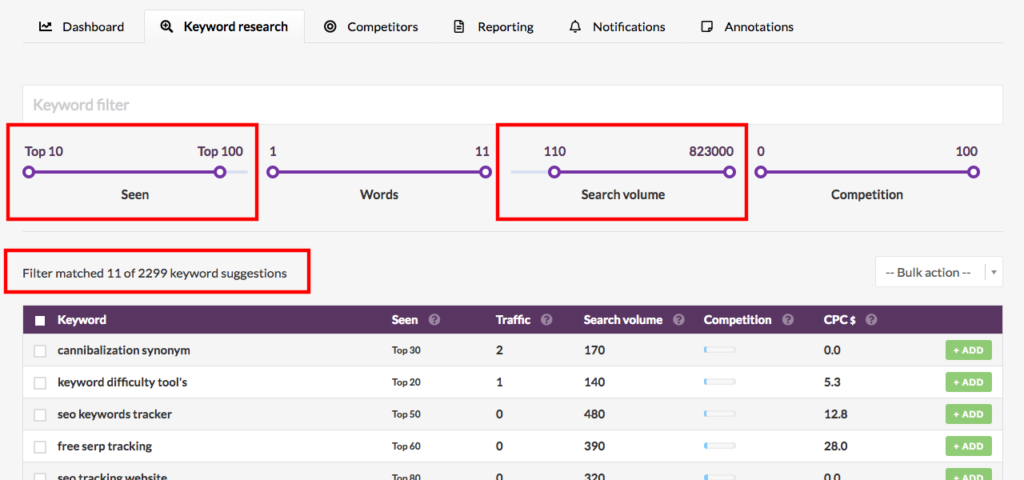This screenshot has width=1024, height=480.
Task: Switch to the Dashboard tab
Action: (82, 27)
